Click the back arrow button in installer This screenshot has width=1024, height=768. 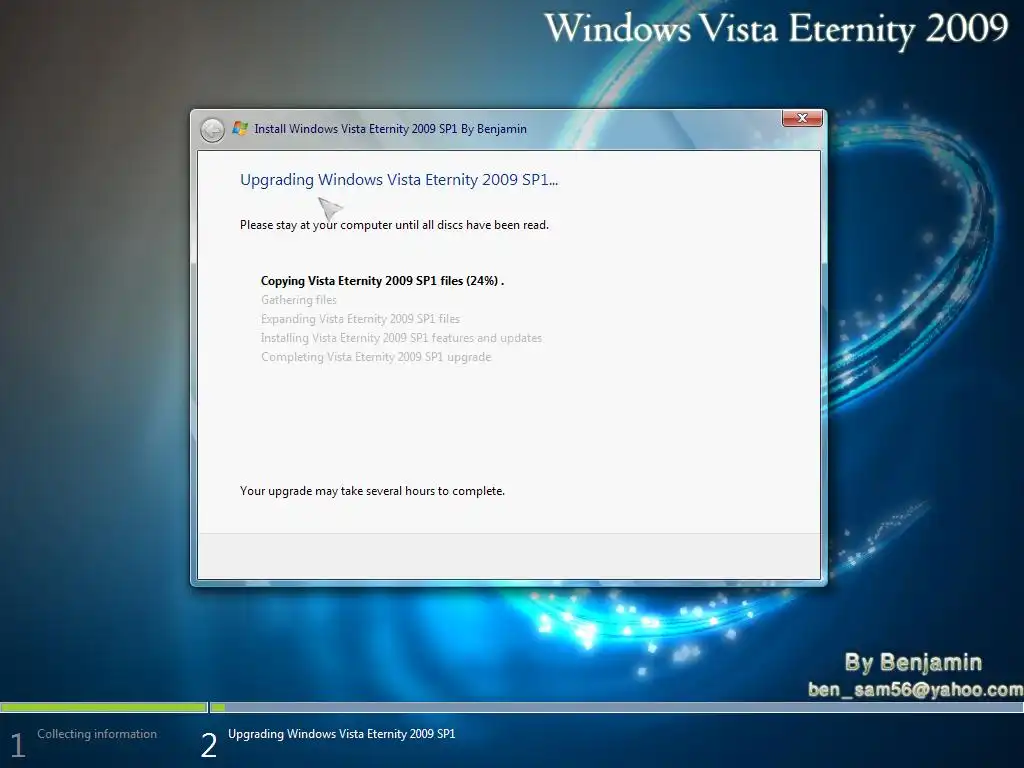point(212,130)
